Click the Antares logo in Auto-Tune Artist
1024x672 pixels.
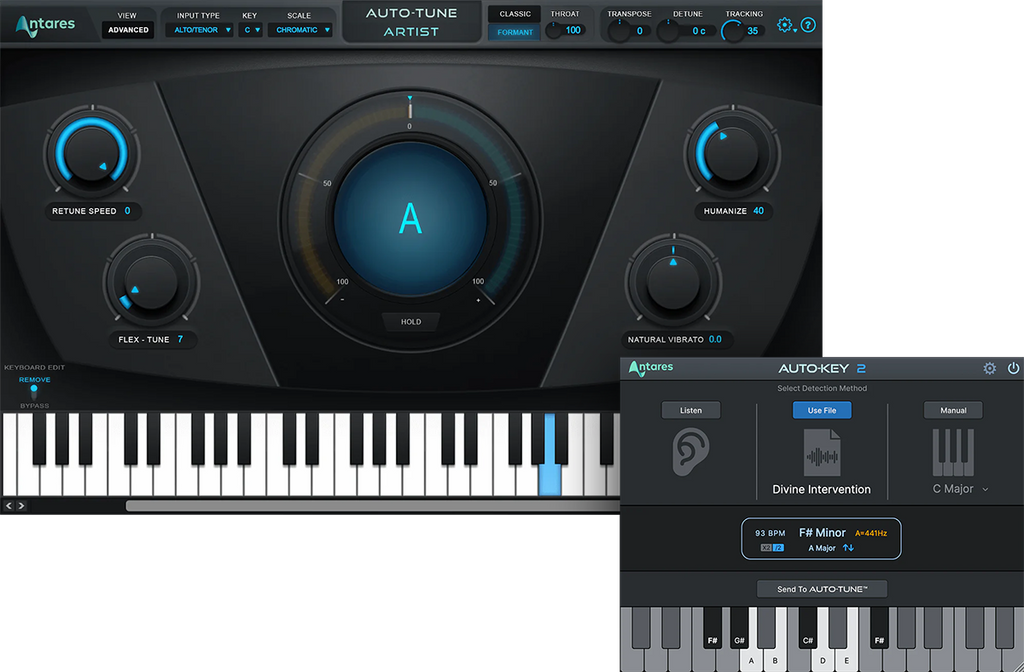click(x=46, y=25)
